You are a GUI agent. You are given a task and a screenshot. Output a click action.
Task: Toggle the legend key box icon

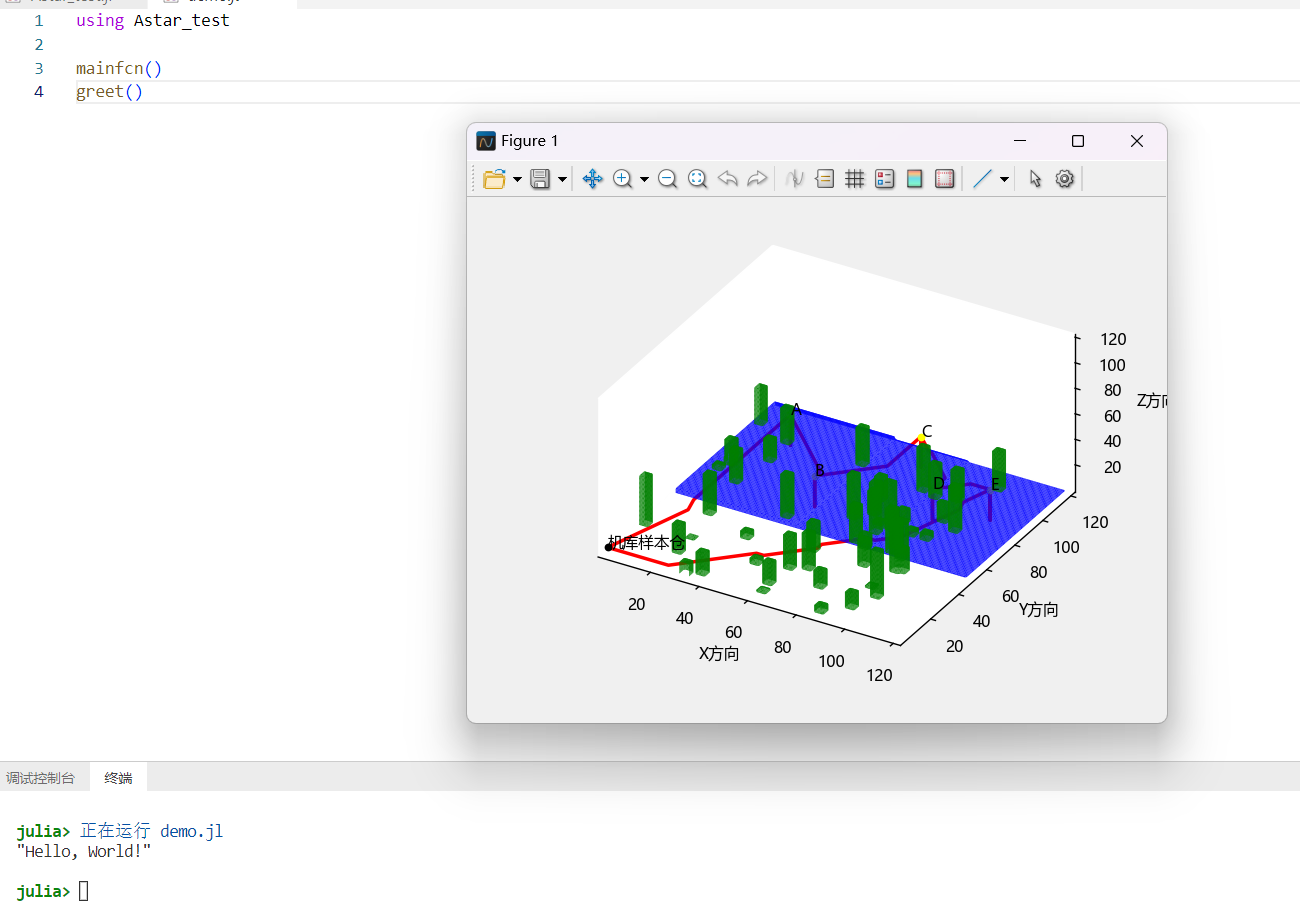[824, 179]
